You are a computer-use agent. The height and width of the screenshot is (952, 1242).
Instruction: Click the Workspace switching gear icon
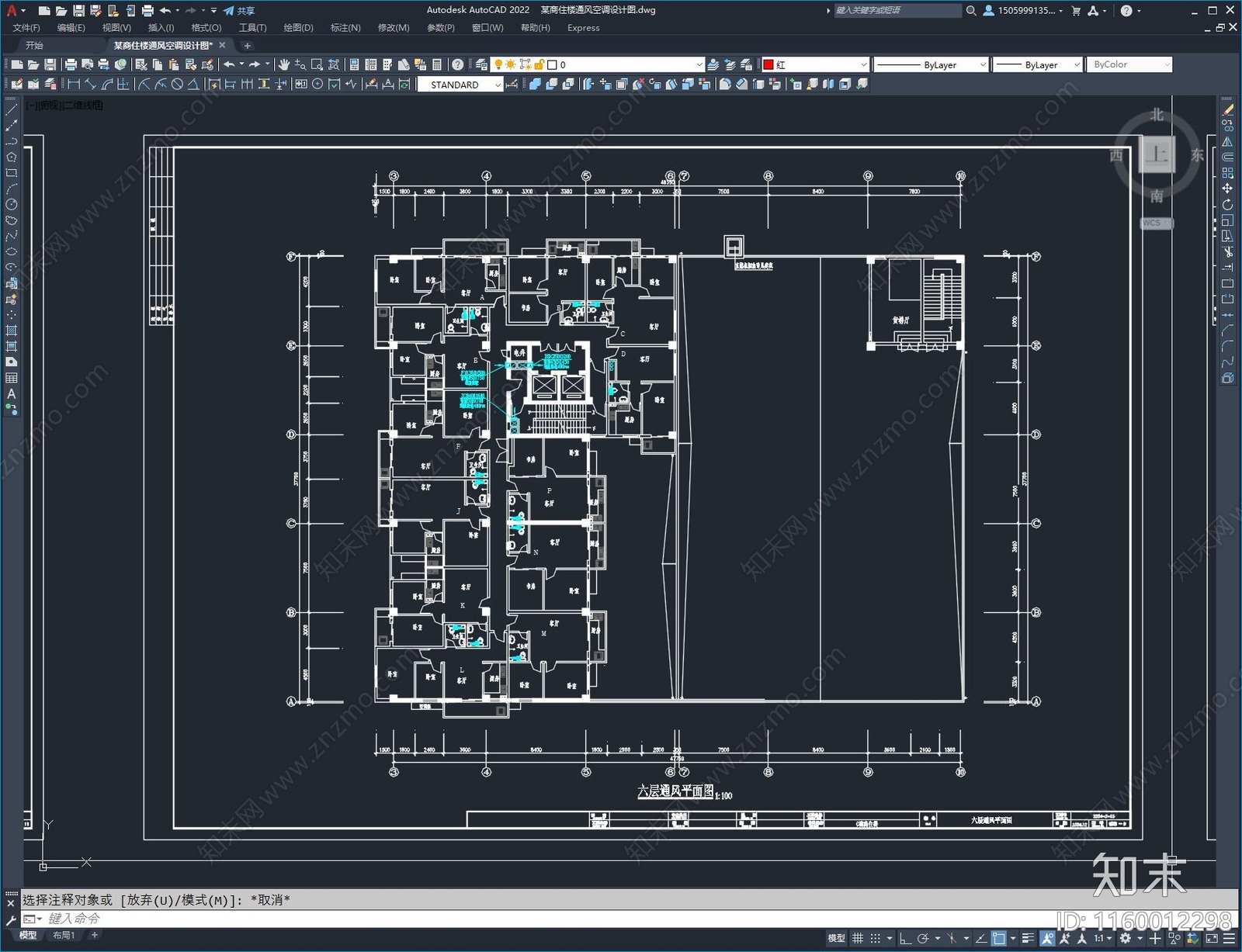[1125, 938]
